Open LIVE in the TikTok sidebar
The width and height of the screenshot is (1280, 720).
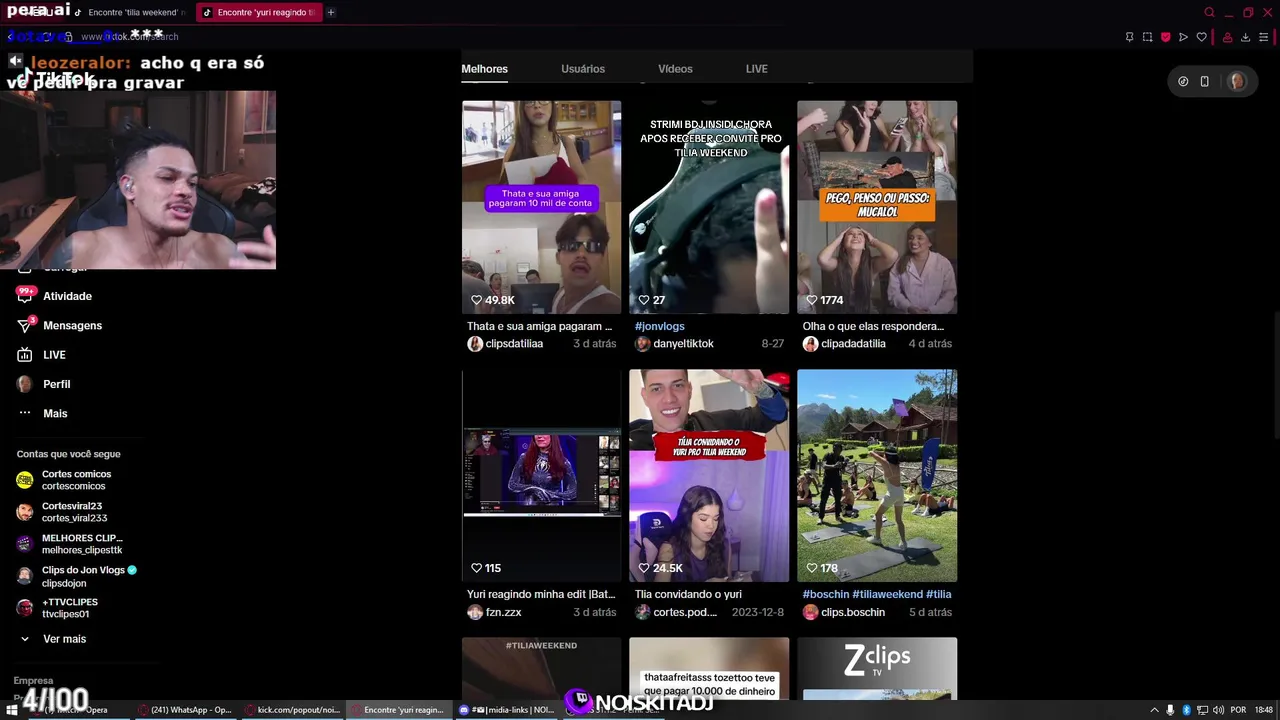[54, 355]
